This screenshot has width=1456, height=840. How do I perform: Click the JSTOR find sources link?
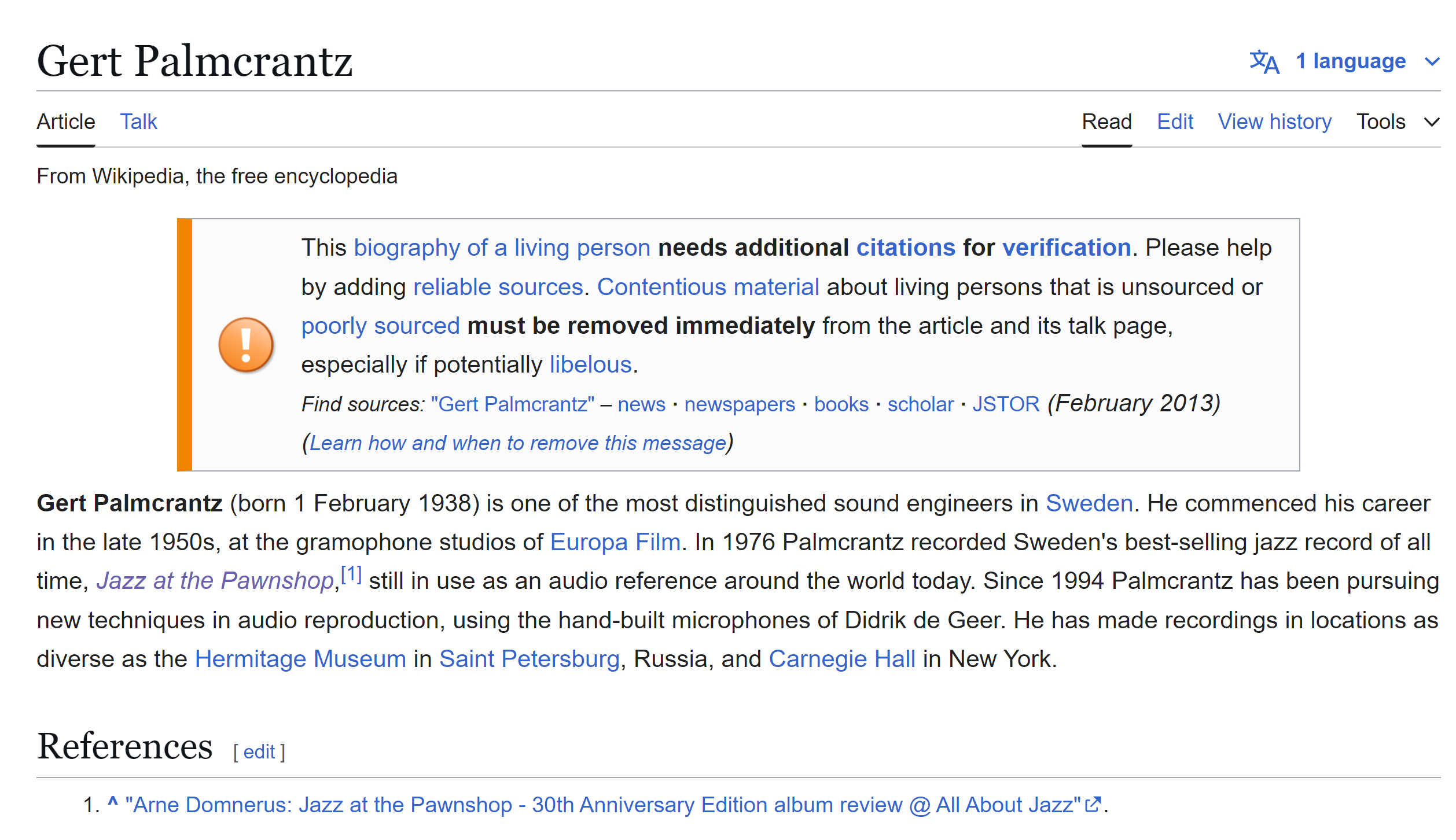[1006, 404]
